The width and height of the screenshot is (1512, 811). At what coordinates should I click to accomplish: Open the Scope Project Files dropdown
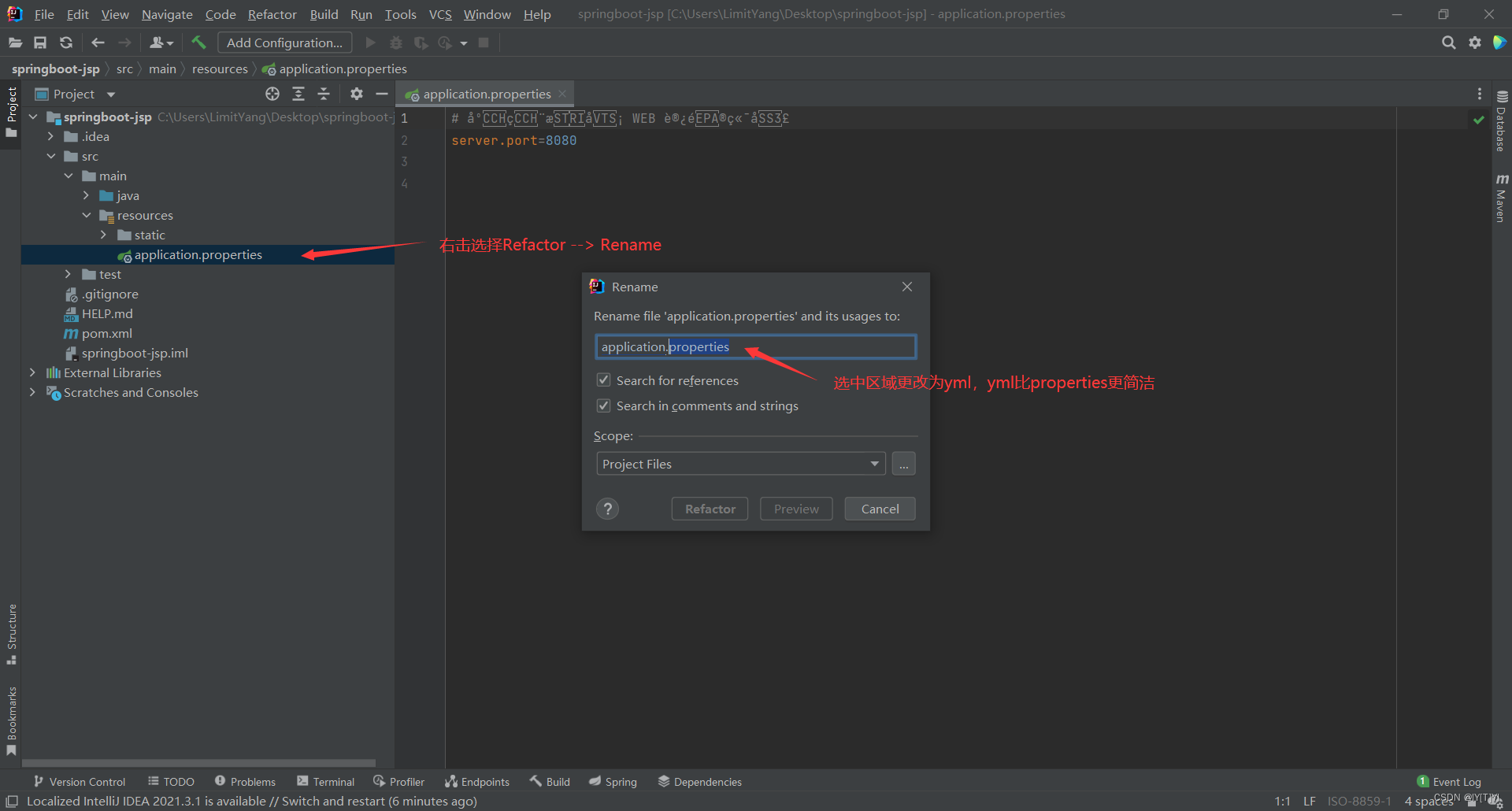(x=741, y=464)
